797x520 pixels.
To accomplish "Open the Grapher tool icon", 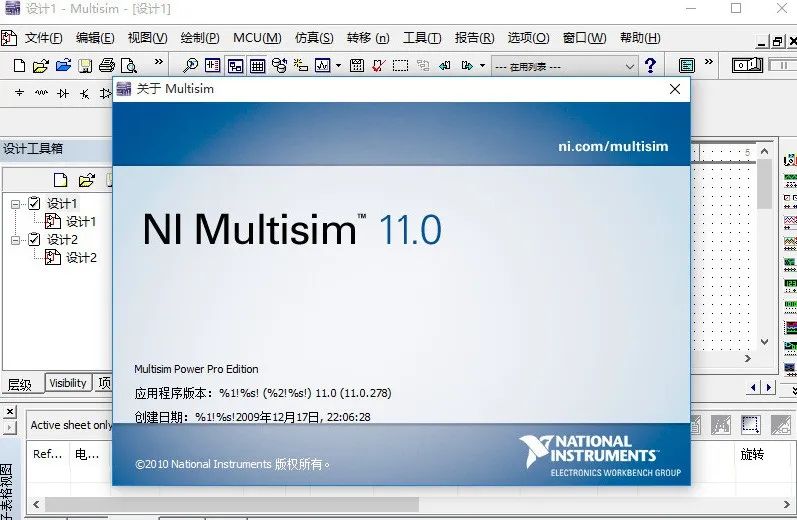I will pos(323,66).
